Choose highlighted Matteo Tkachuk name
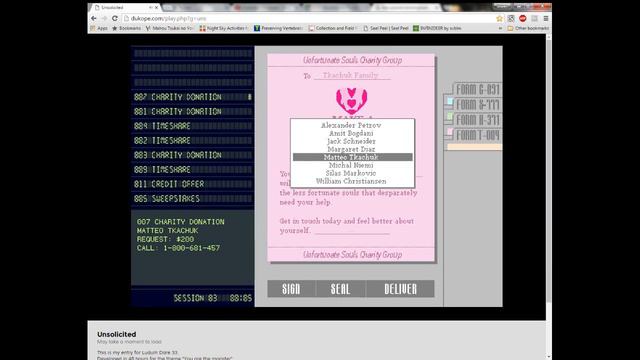 coord(352,157)
